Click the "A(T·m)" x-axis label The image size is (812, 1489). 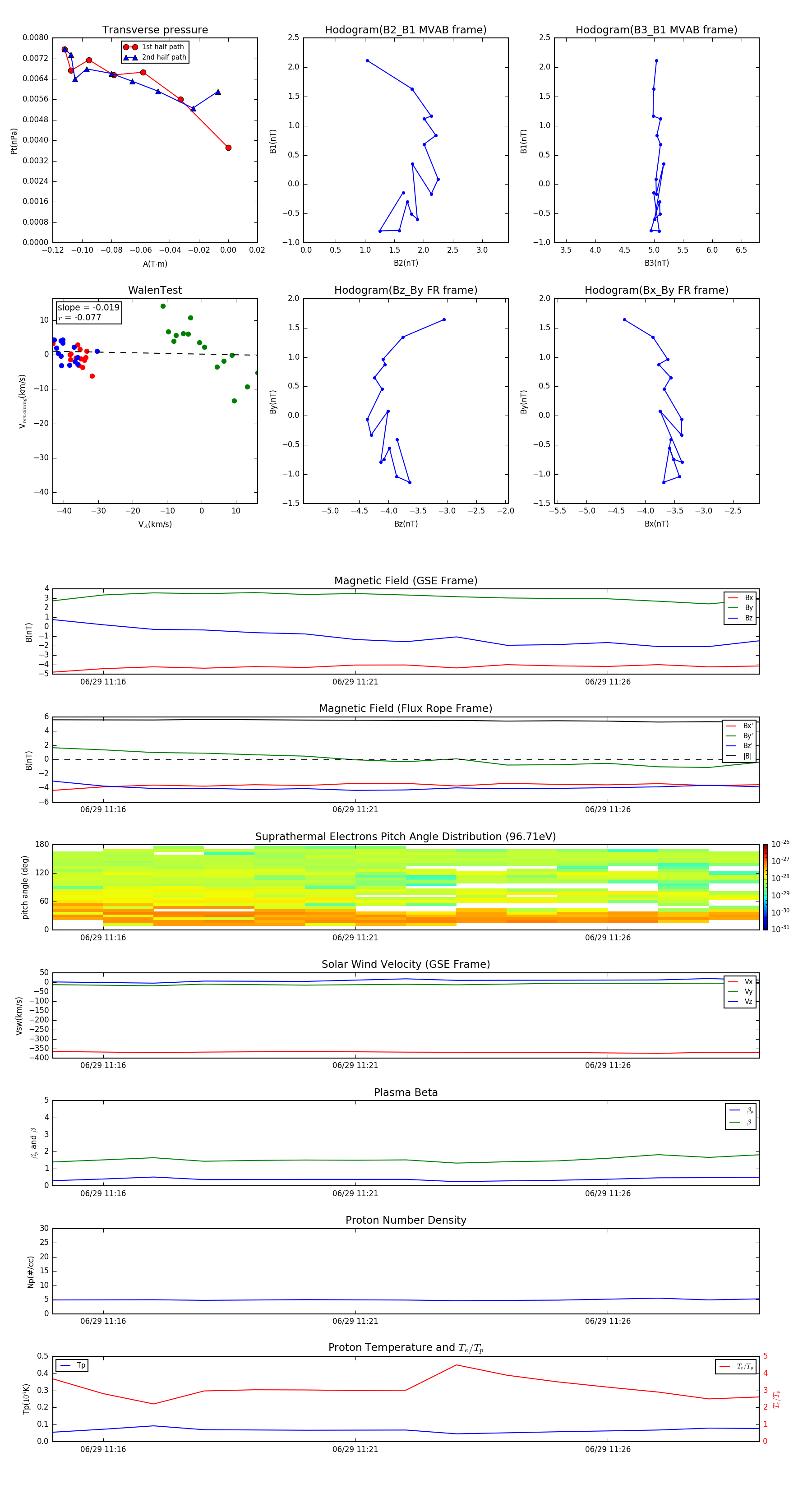(155, 264)
